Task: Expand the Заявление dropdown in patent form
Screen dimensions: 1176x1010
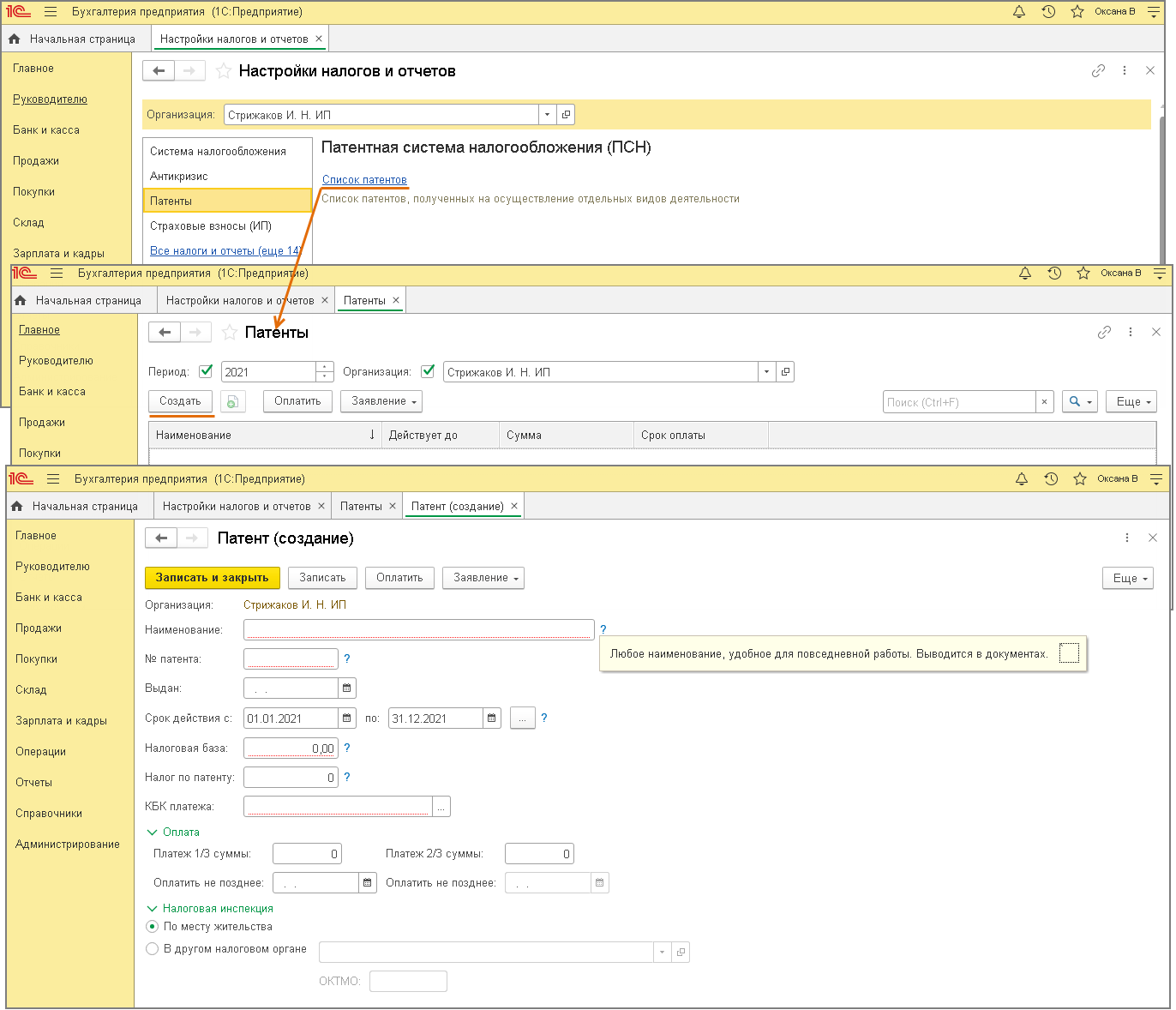Action: [483, 578]
